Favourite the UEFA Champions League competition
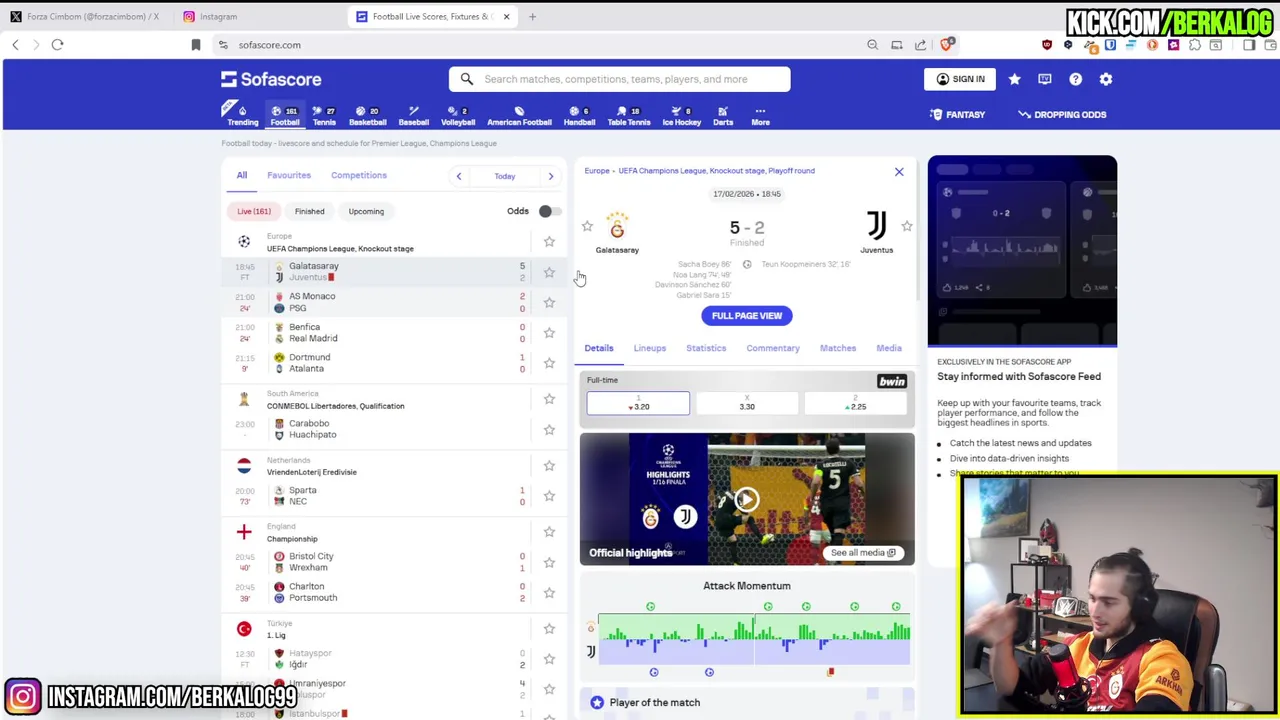 click(549, 242)
